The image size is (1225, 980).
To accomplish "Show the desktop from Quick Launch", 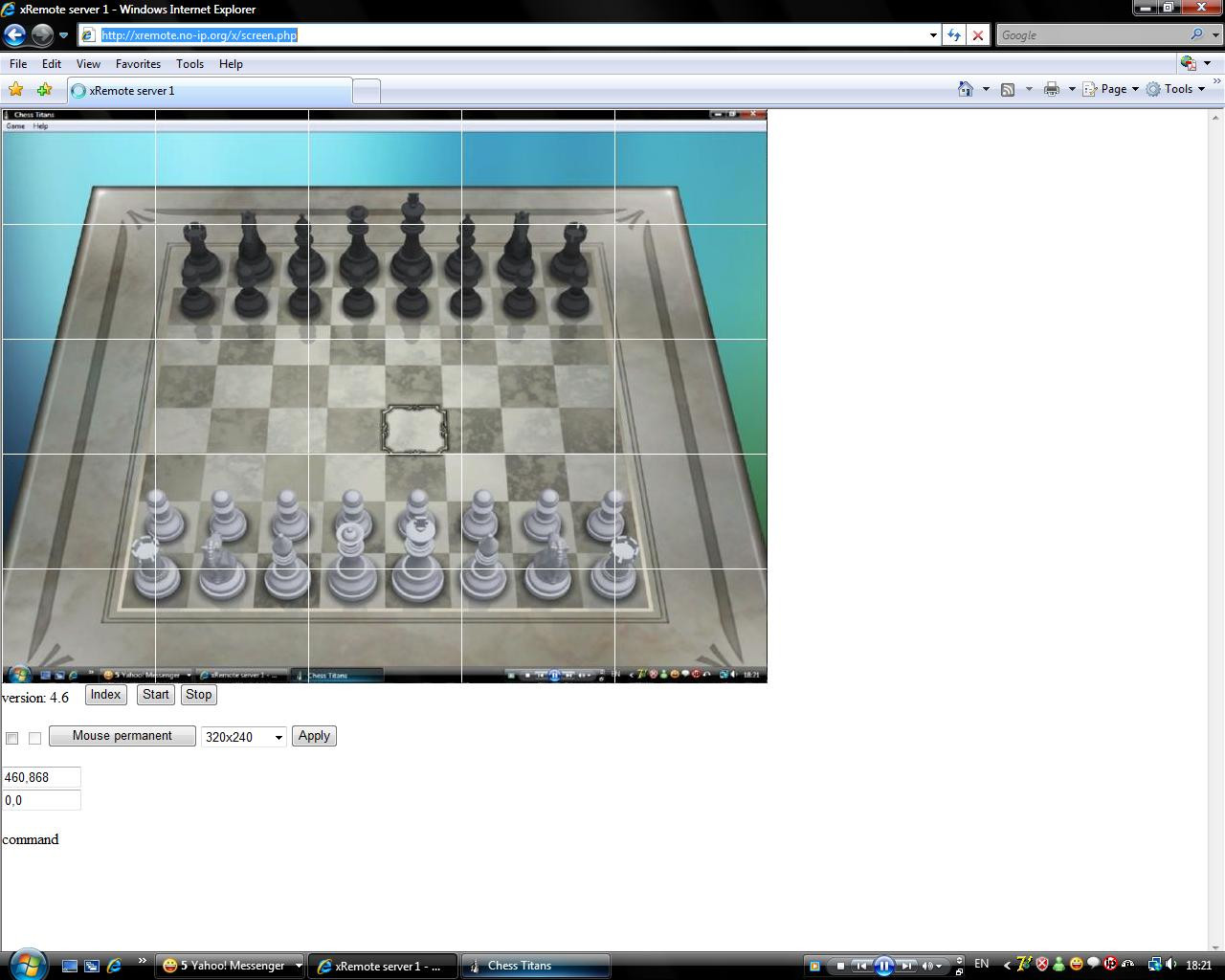I will [69, 966].
